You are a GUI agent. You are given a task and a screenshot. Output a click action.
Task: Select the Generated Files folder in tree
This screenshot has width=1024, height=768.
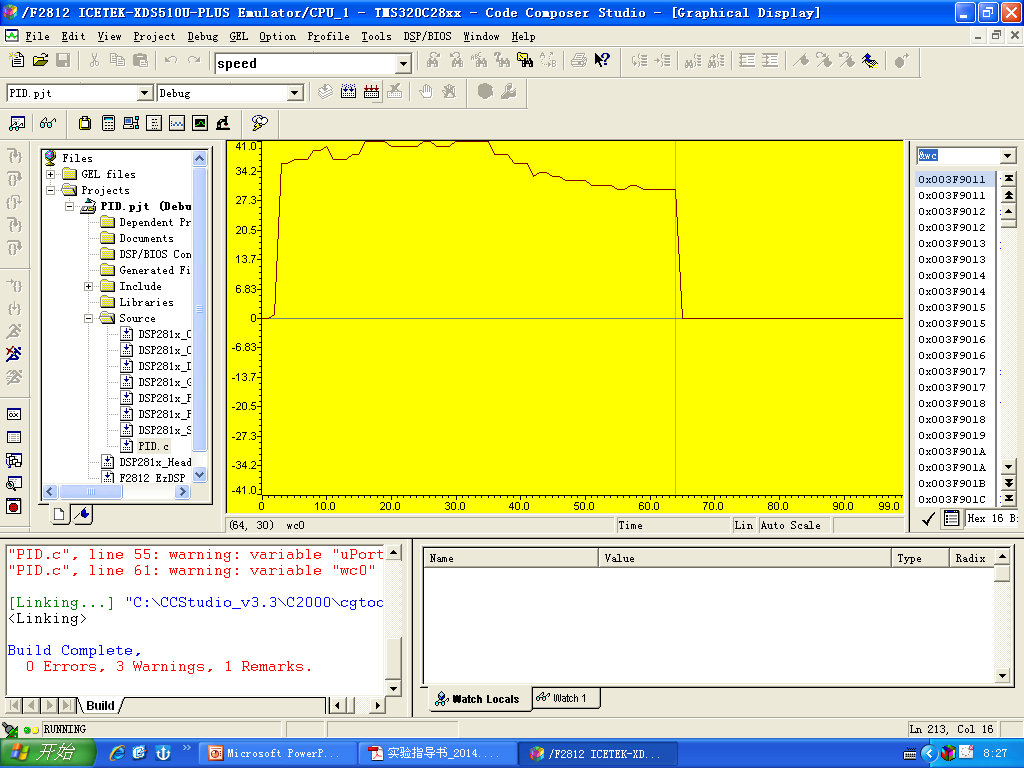tap(146, 270)
